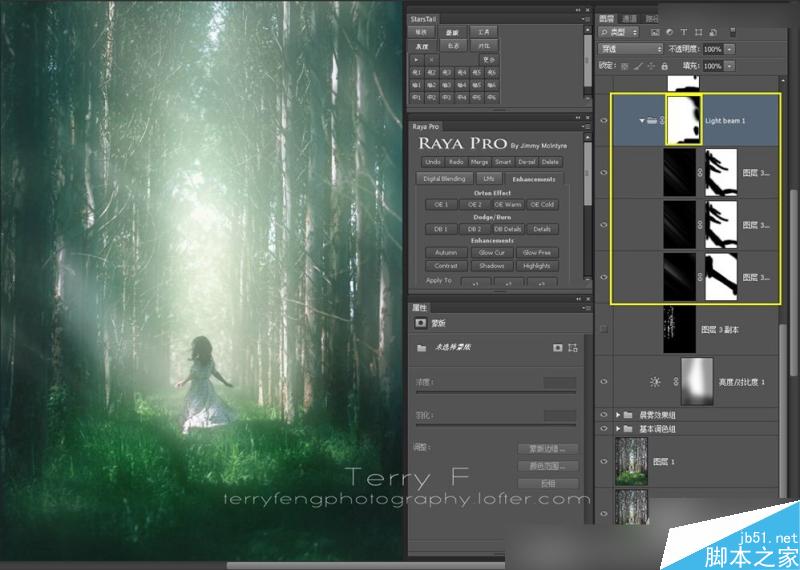800x570 pixels.
Task: Apply OE Warm Orton effect
Action: pyautogui.click(x=508, y=205)
